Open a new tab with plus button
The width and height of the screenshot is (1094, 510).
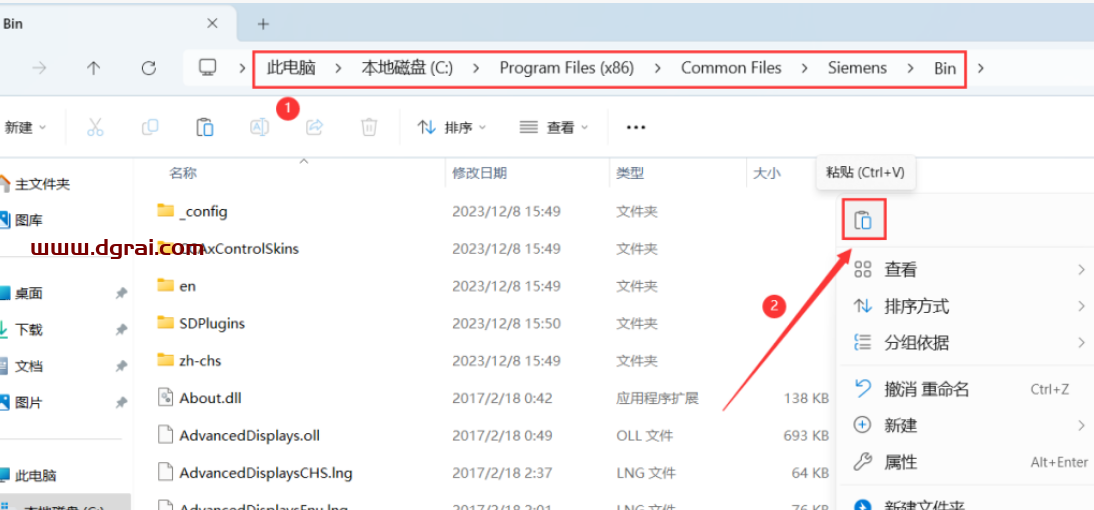point(263,23)
